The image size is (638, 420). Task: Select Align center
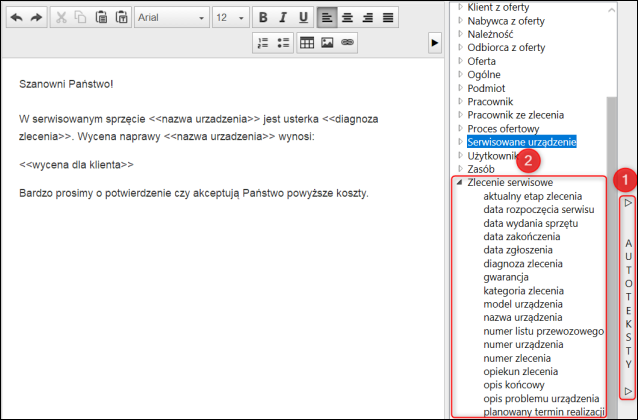[x=347, y=18]
